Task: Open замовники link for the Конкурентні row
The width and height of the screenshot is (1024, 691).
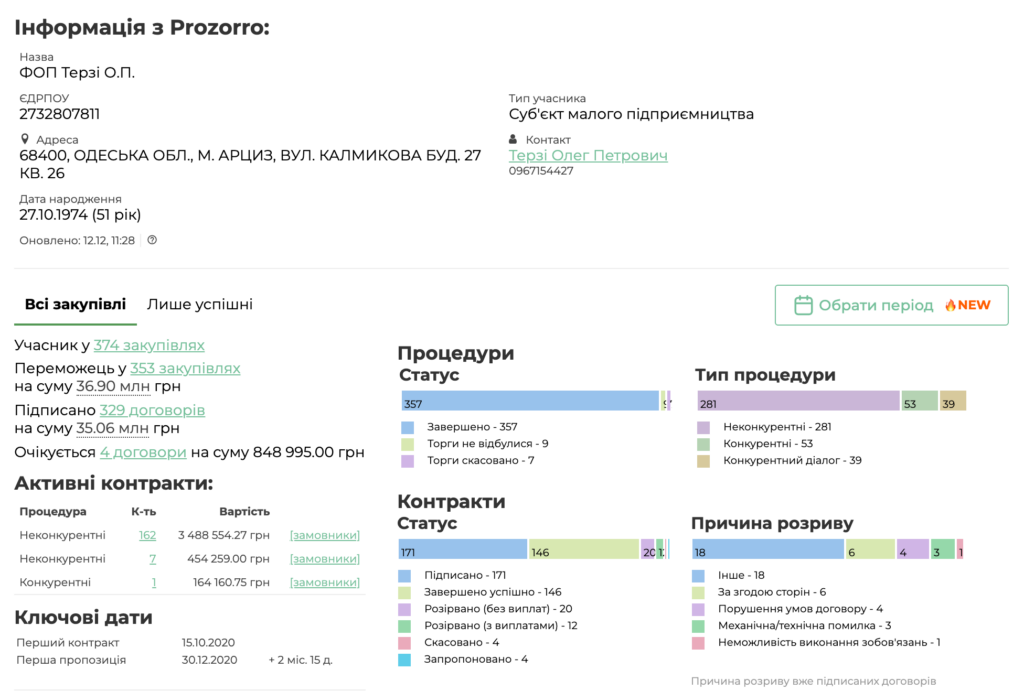Action: [x=324, y=582]
